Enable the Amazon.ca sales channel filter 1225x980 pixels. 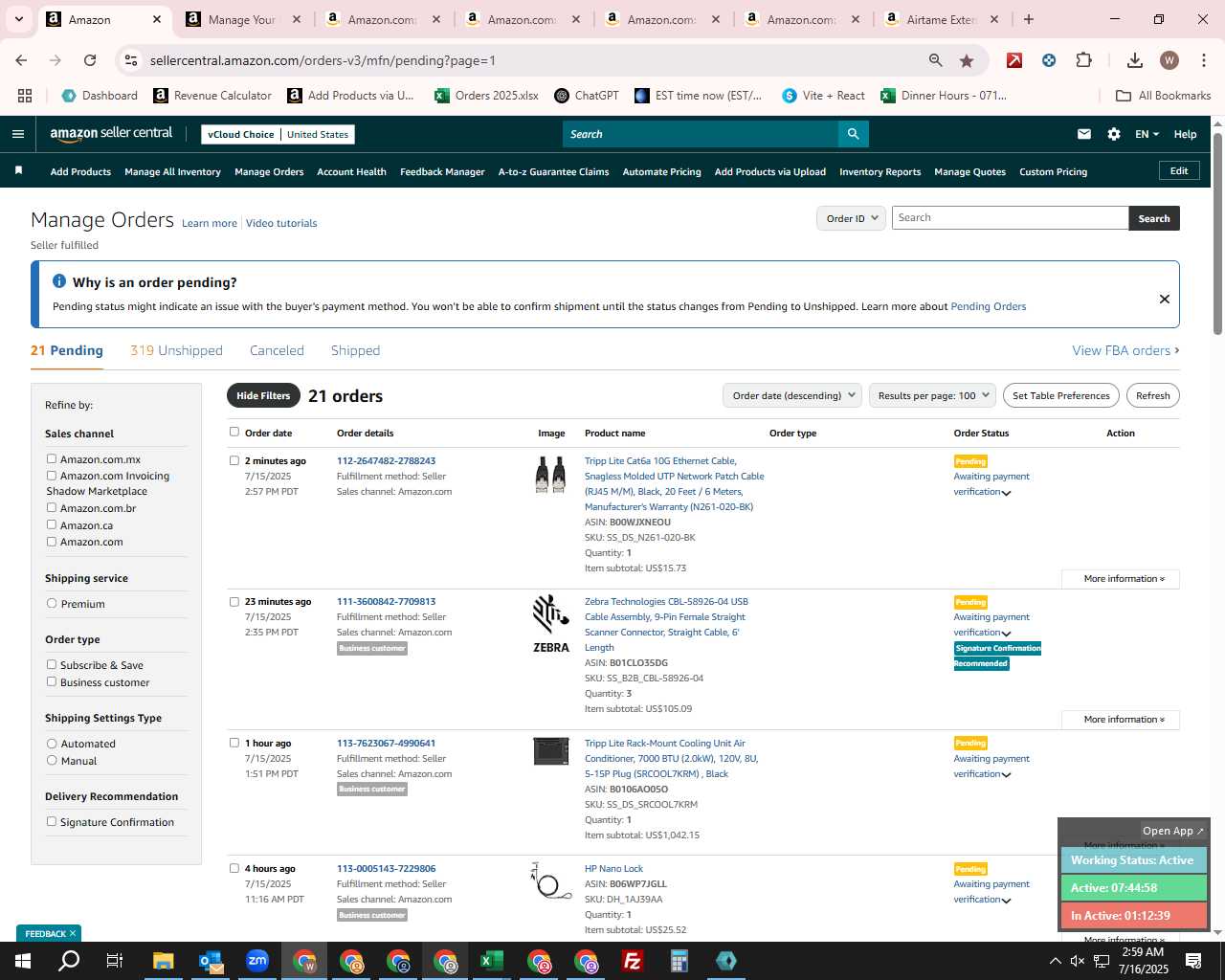pyautogui.click(x=52, y=524)
